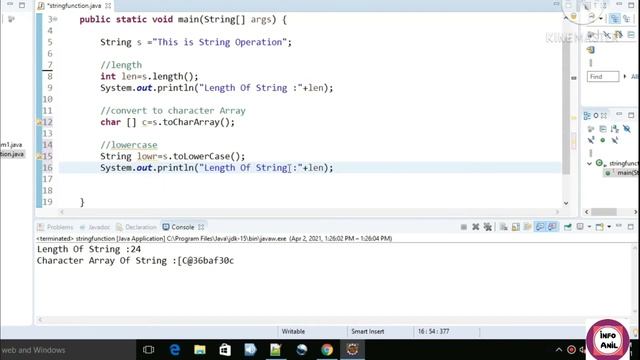Minimize the Outline panel
This screenshot has height=360, width=640.
click(619, 115)
